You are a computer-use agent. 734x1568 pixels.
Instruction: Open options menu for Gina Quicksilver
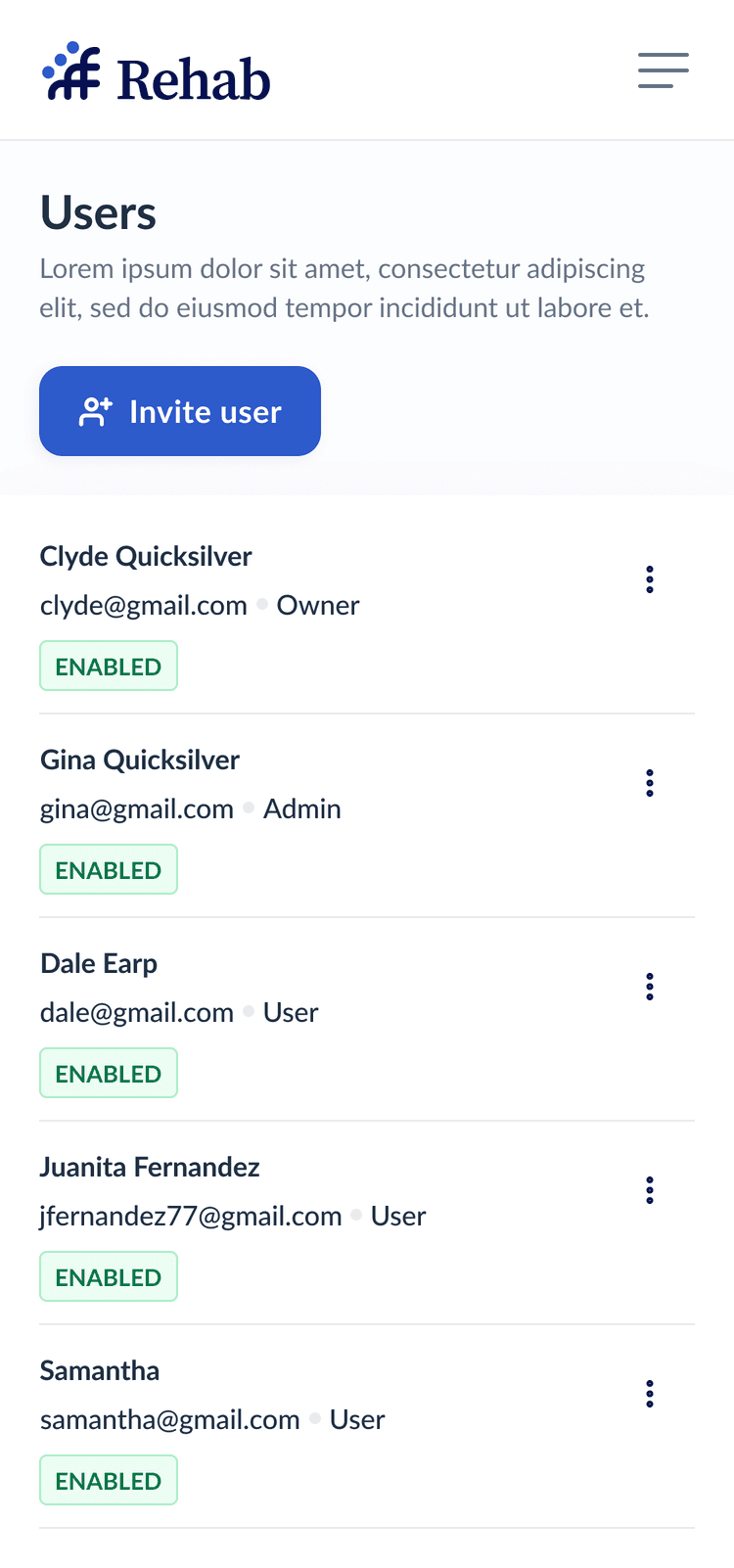650,783
